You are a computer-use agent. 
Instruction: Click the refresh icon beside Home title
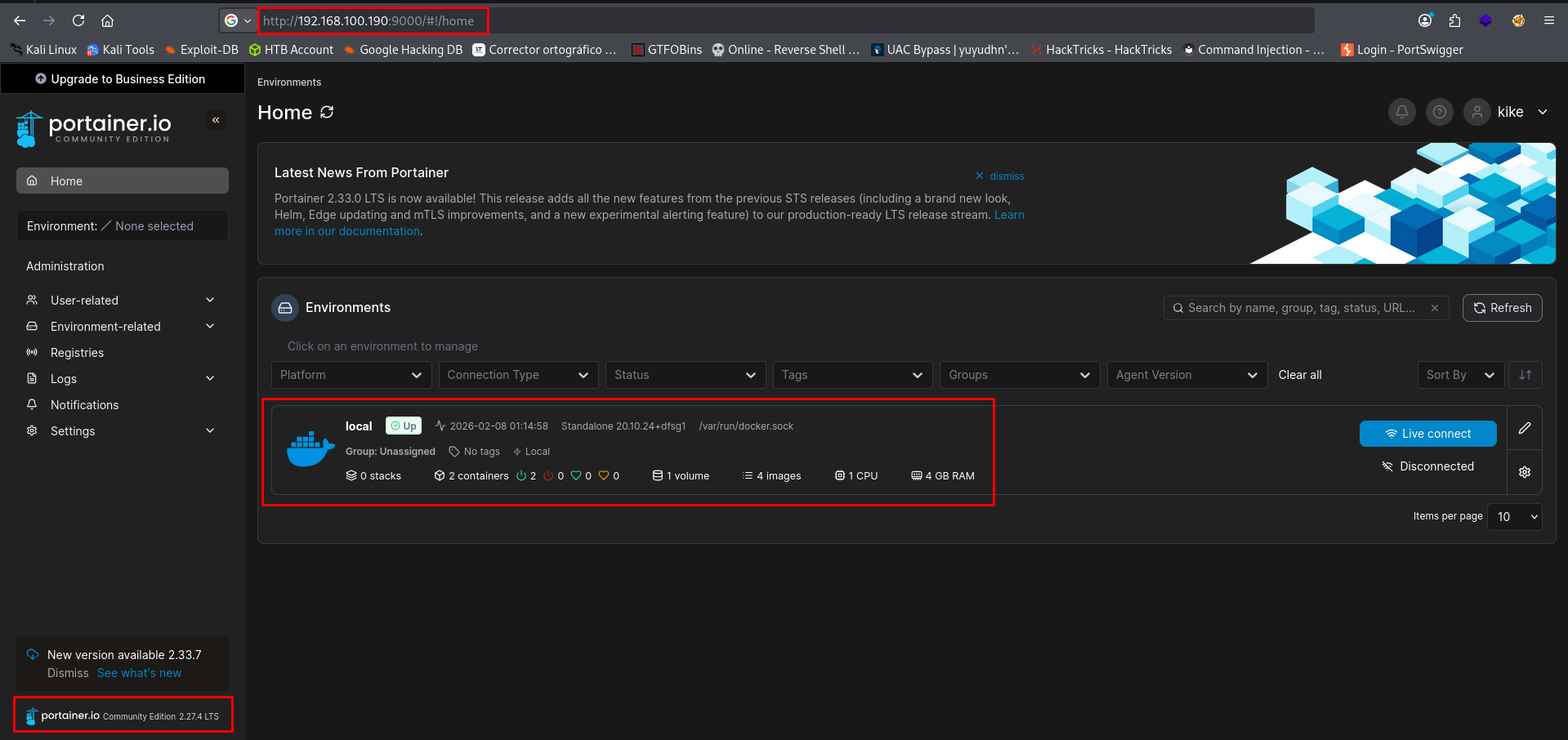coord(327,112)
